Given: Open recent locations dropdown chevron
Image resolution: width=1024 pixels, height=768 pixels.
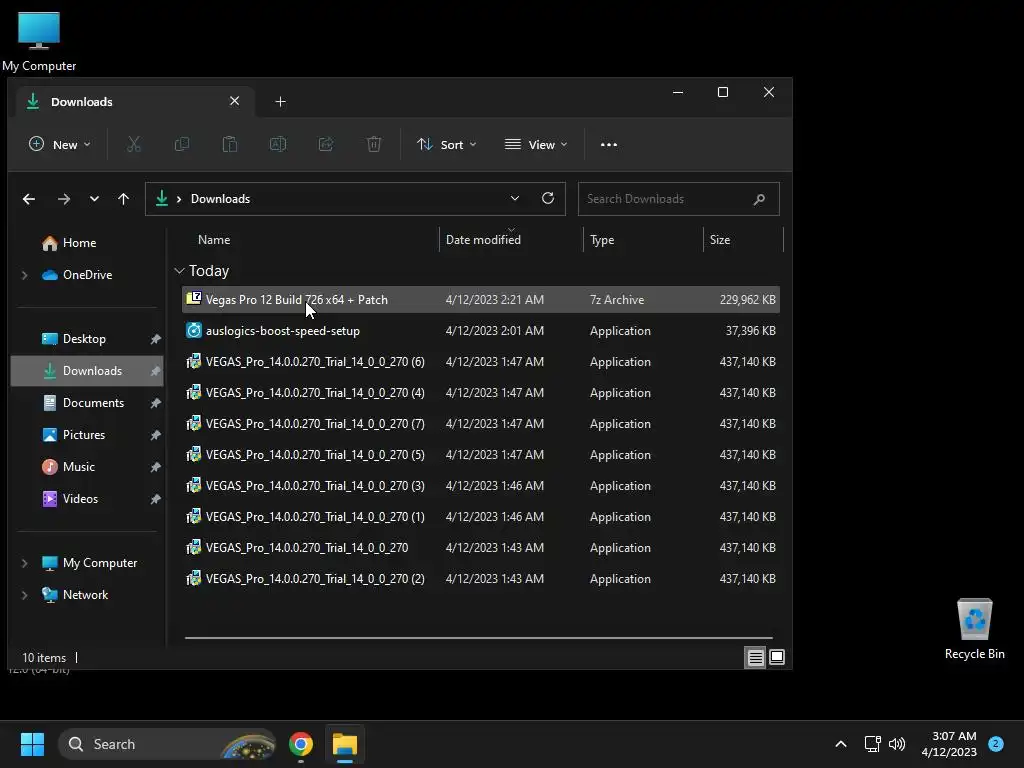Looking at the screenshot, I should click(x=95, y=199).
